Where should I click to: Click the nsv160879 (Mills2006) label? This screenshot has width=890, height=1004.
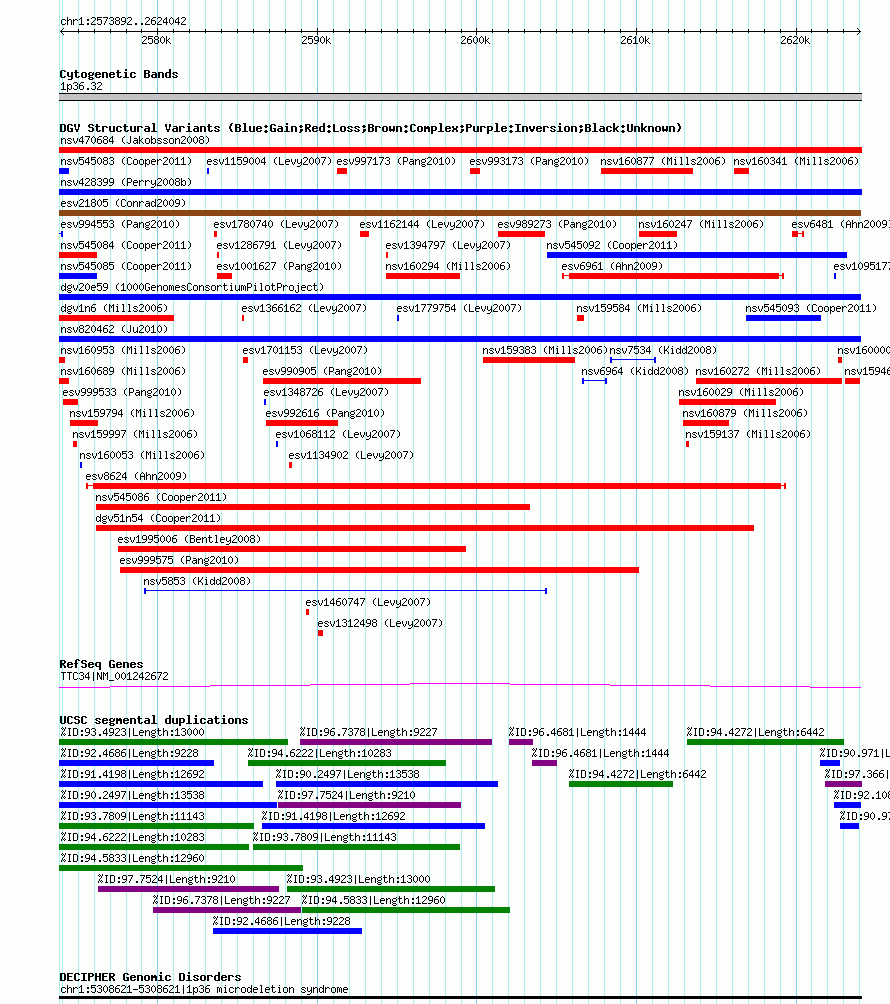click(745, 413)
